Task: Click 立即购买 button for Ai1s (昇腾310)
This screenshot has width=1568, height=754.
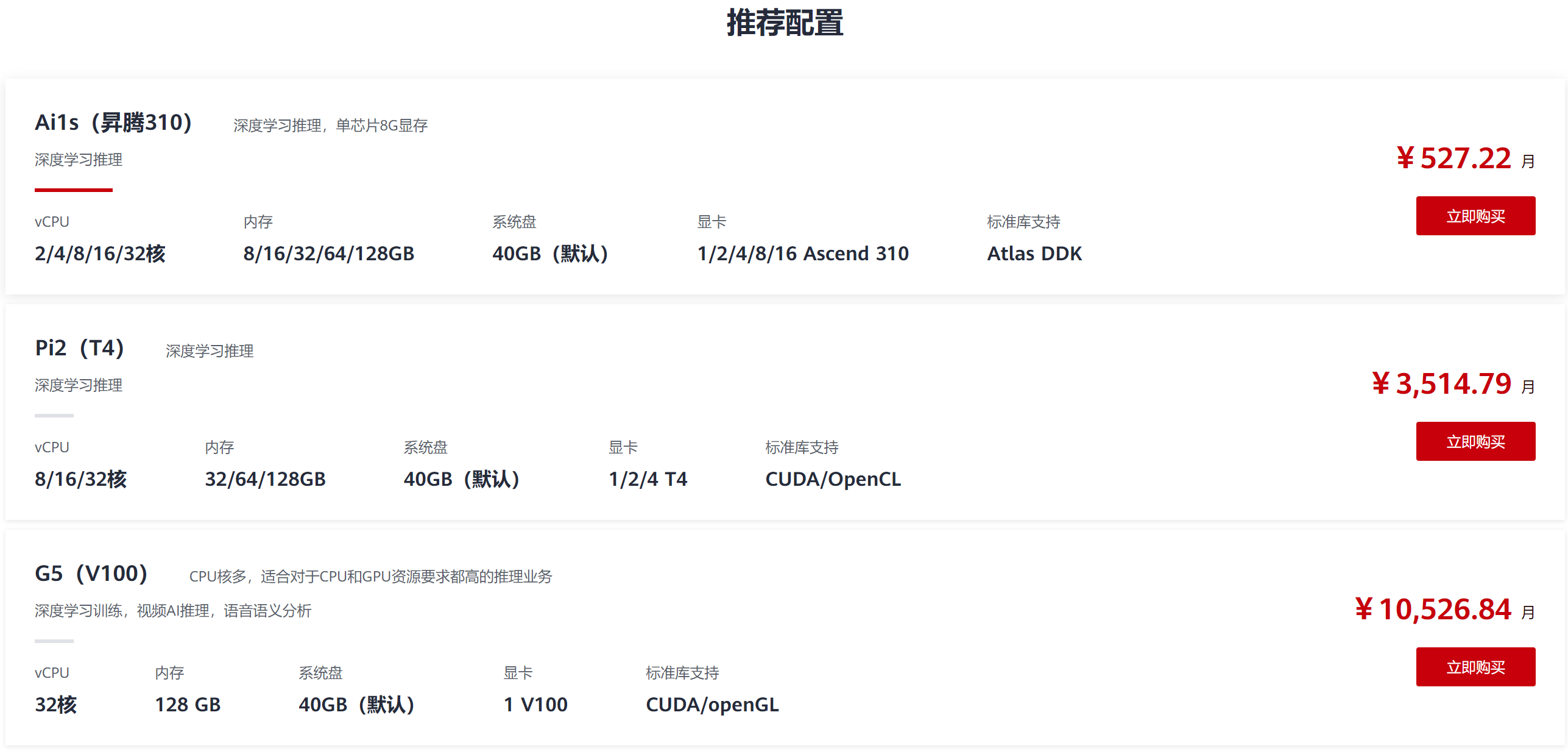Action: pyautogui.click(x=1475, y=216)
